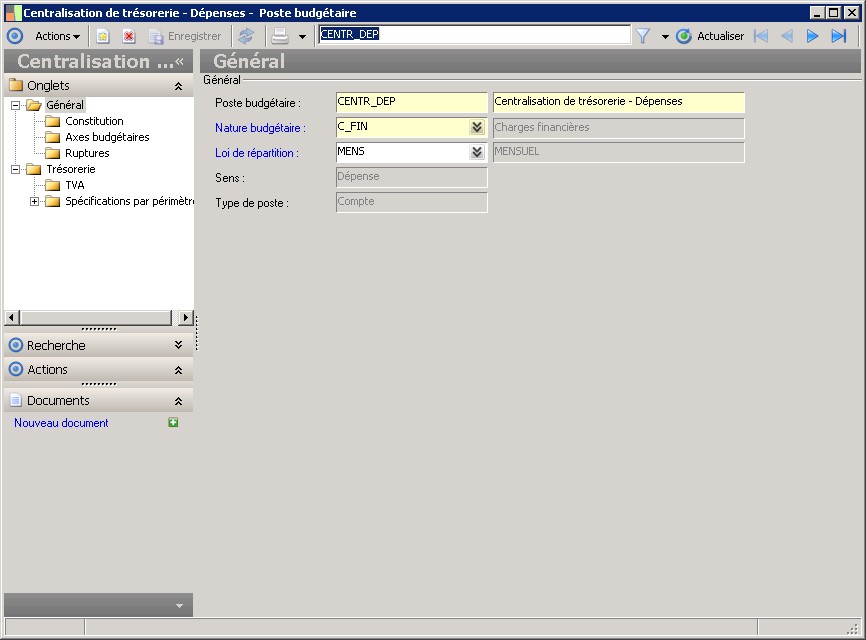This screenshot has width=866, height=640.
Task: Open the bottom panel configure arrow
Action: pyautogui.click(x=179, y=606)
